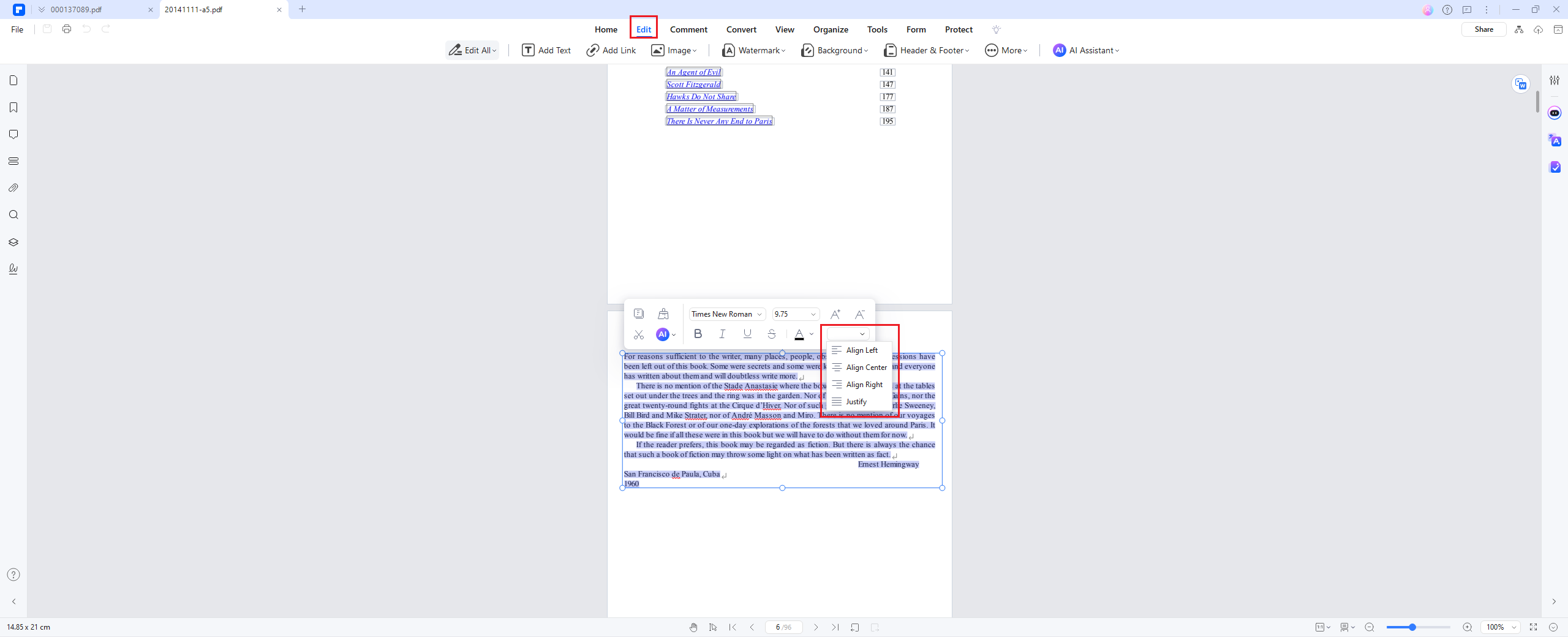Choose Align Left from alignment menu

click(860, 350)
